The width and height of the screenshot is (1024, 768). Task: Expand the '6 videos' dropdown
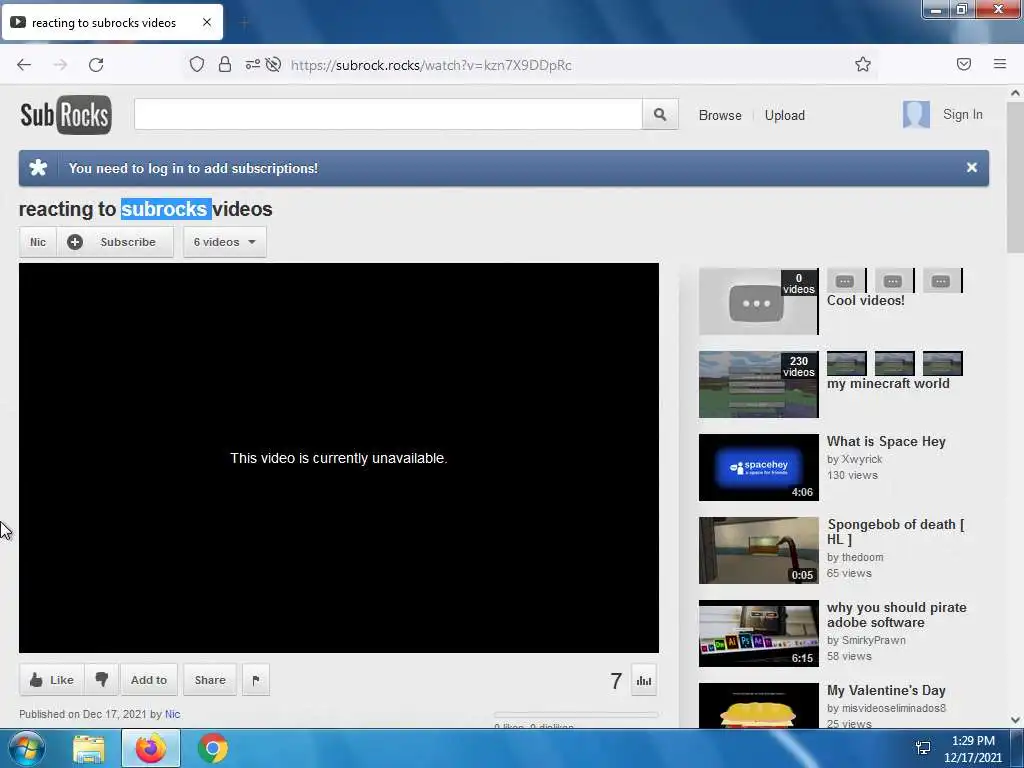225,242
